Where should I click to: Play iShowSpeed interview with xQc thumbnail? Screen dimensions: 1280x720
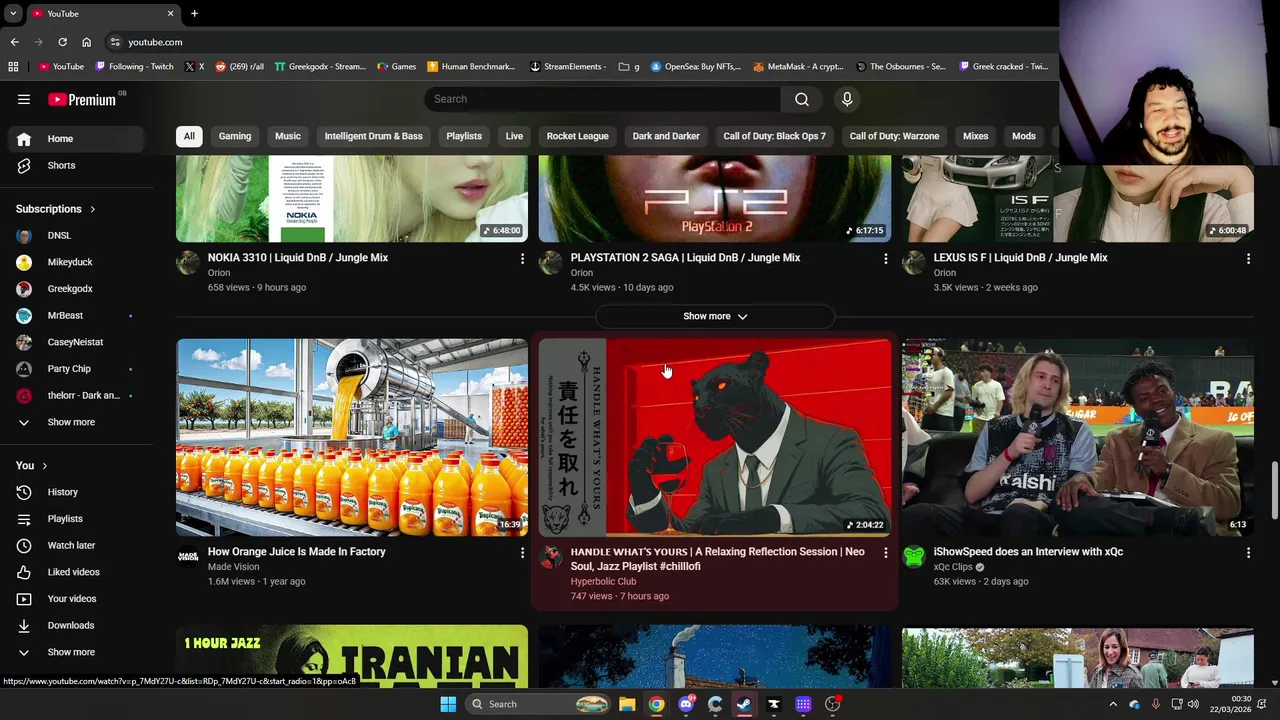[1078, 437]
